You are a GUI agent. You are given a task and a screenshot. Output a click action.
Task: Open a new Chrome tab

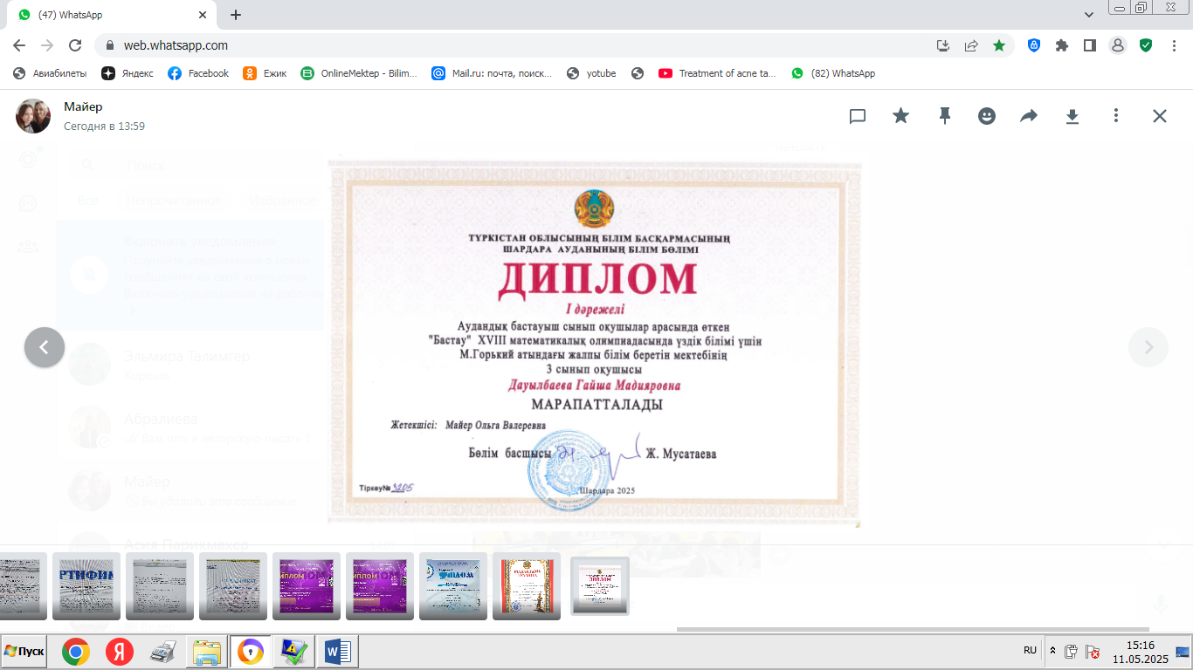236,14
